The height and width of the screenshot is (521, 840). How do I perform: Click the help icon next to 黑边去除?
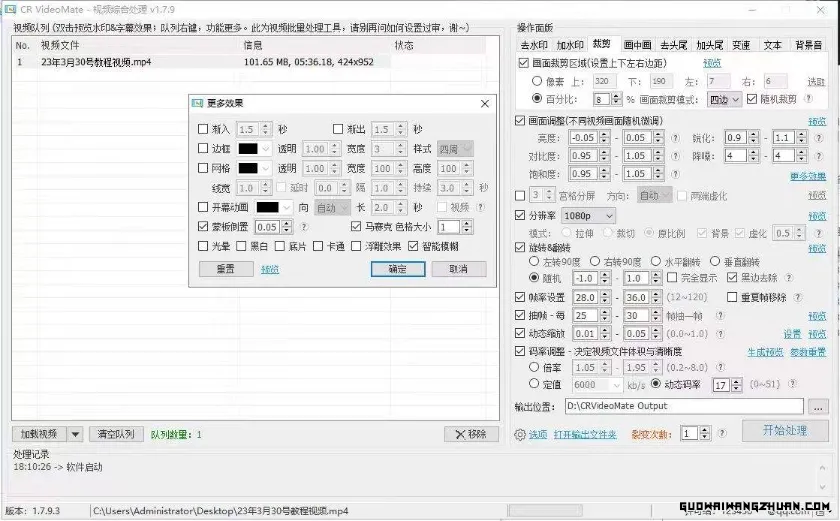pyautogui.click(x=789, y=277)
